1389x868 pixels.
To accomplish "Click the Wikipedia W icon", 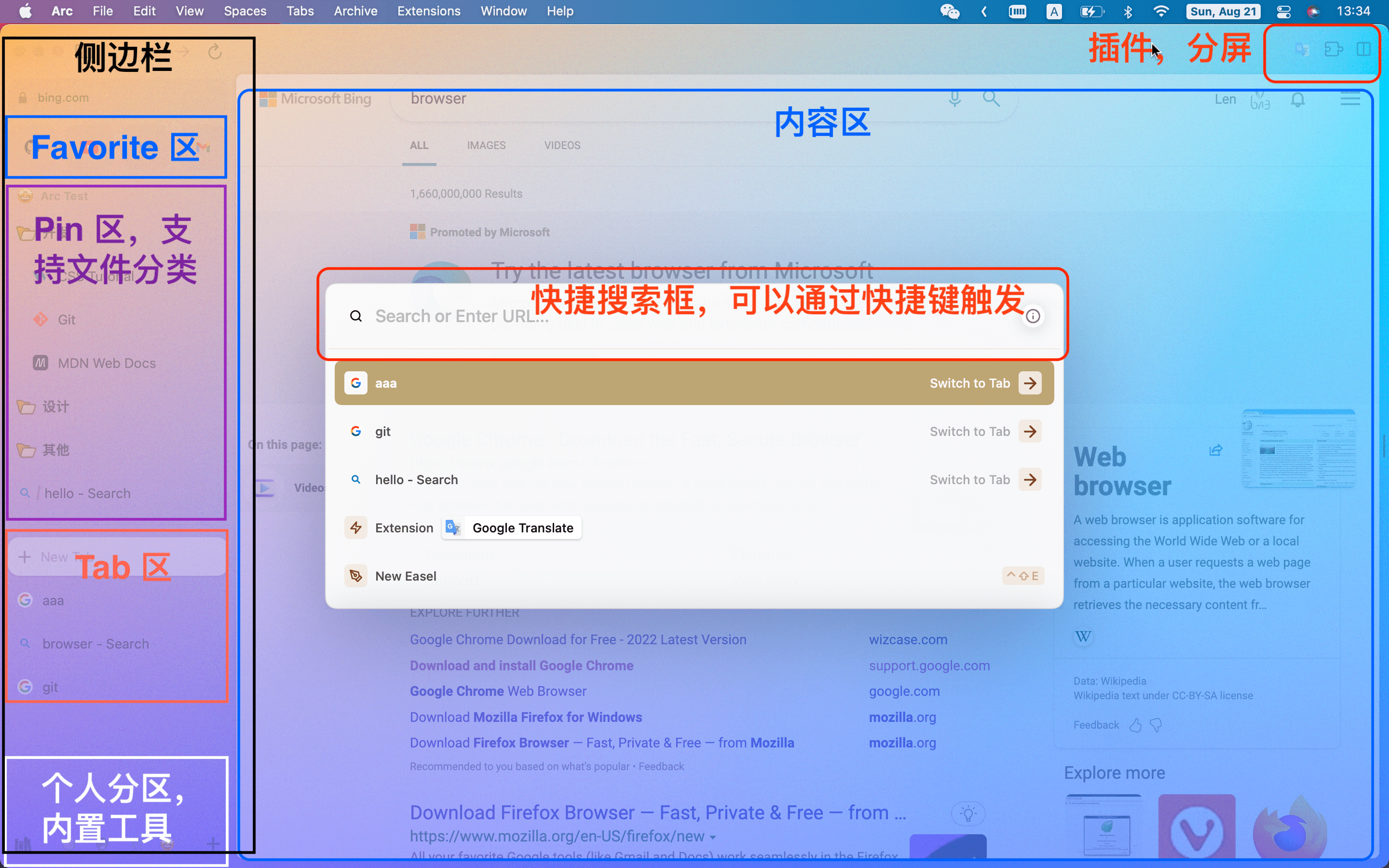I will point(1083,636).
